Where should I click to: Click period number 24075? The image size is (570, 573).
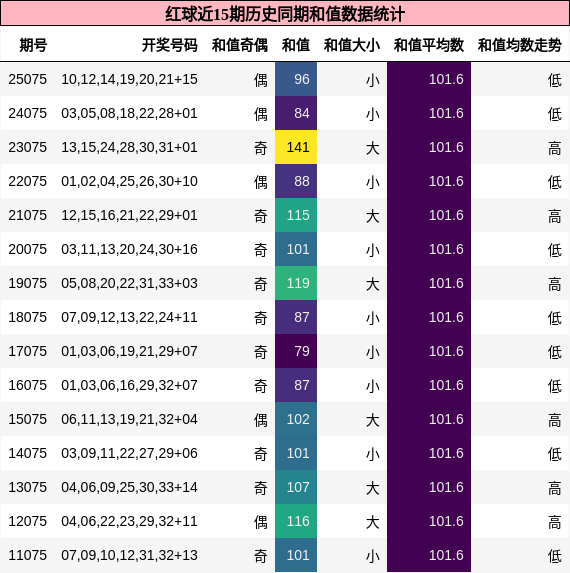click(x=27, y=113)
